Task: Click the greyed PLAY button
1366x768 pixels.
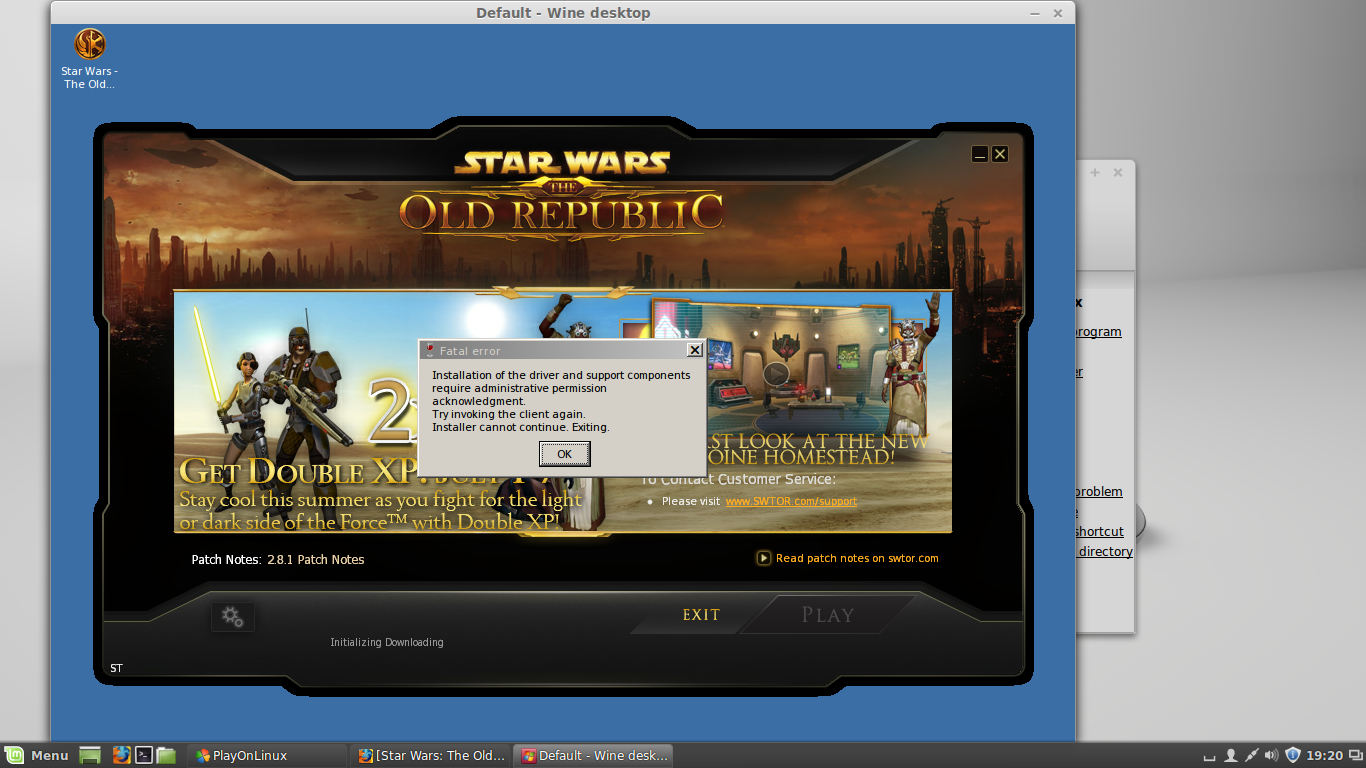Action: pos(828,615)
